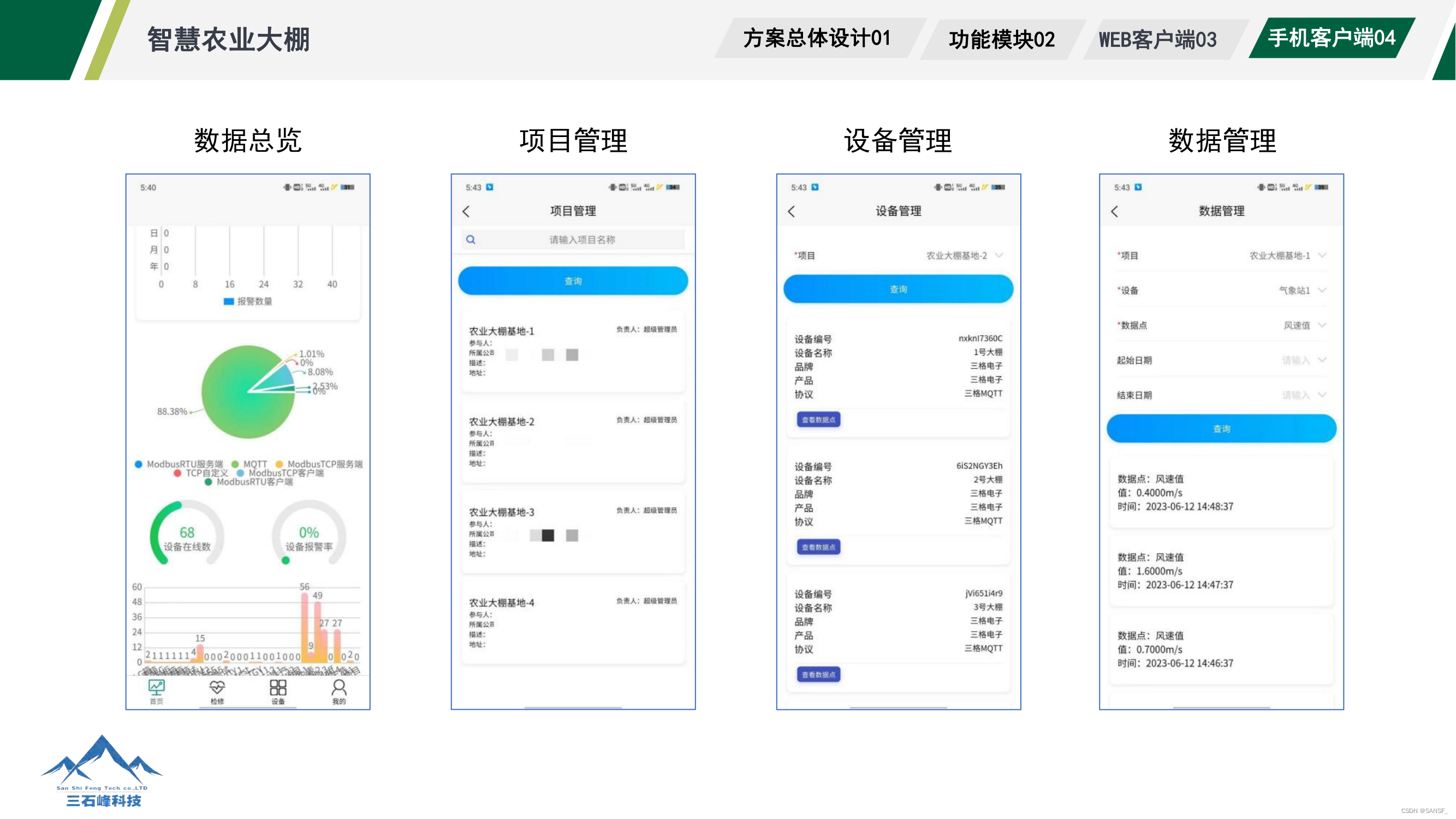1456x819 pixels.
Task: Click 查看数据点 button for 1号大棚
Action: (818, 419)
